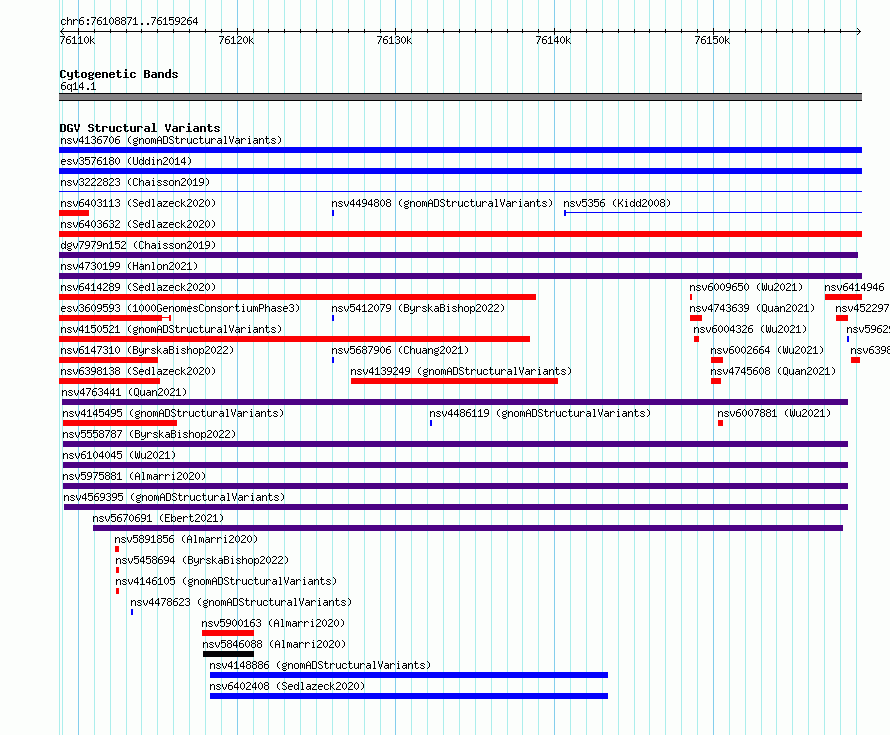Viewport: 890px width, 735px height.
Task: Select nsv4763441 (Quan2021) variant
Action: pyautogui.click(x=124, y=392)
